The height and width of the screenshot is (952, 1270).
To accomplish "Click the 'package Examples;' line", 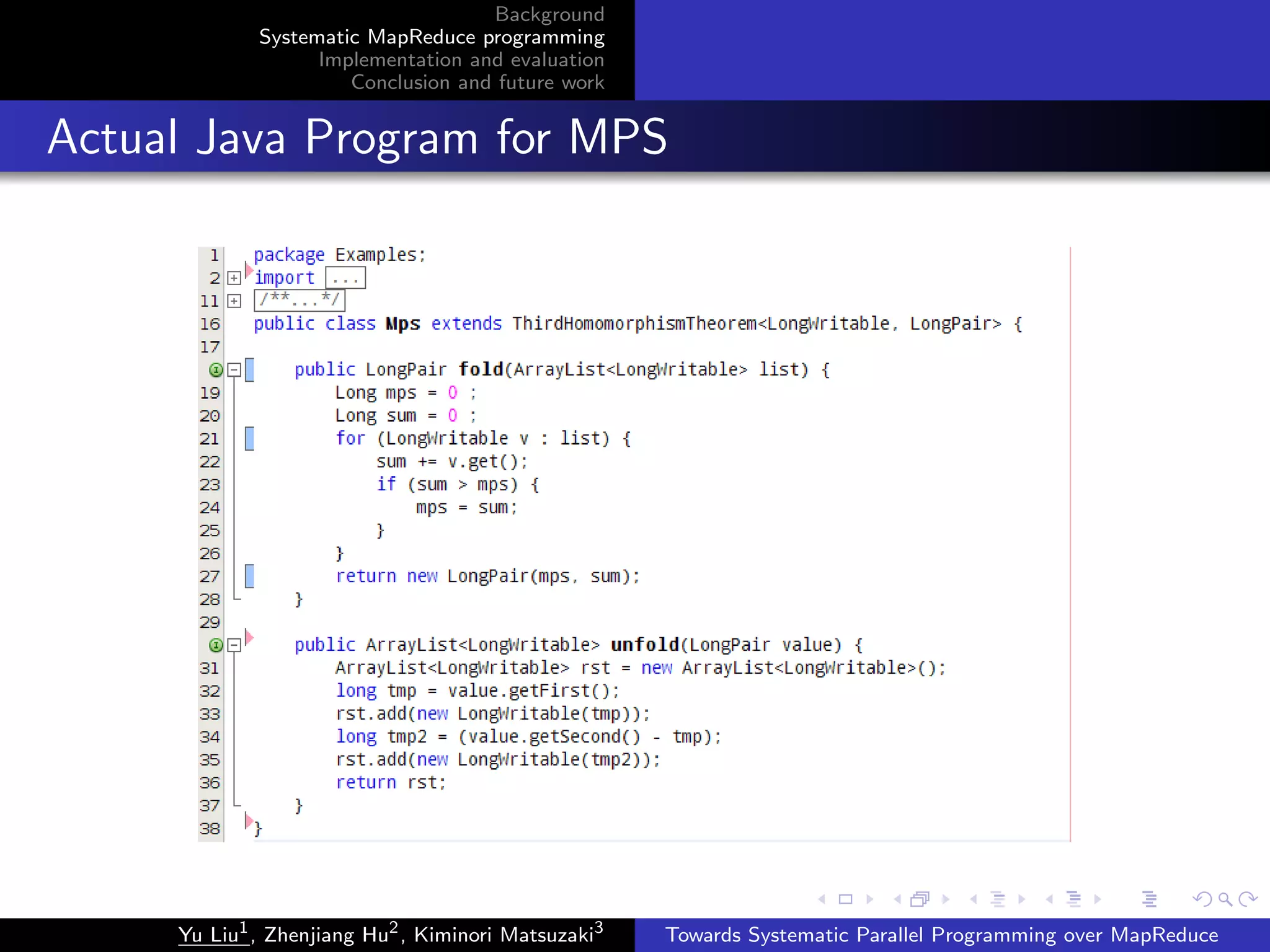I will click(340, 255).
